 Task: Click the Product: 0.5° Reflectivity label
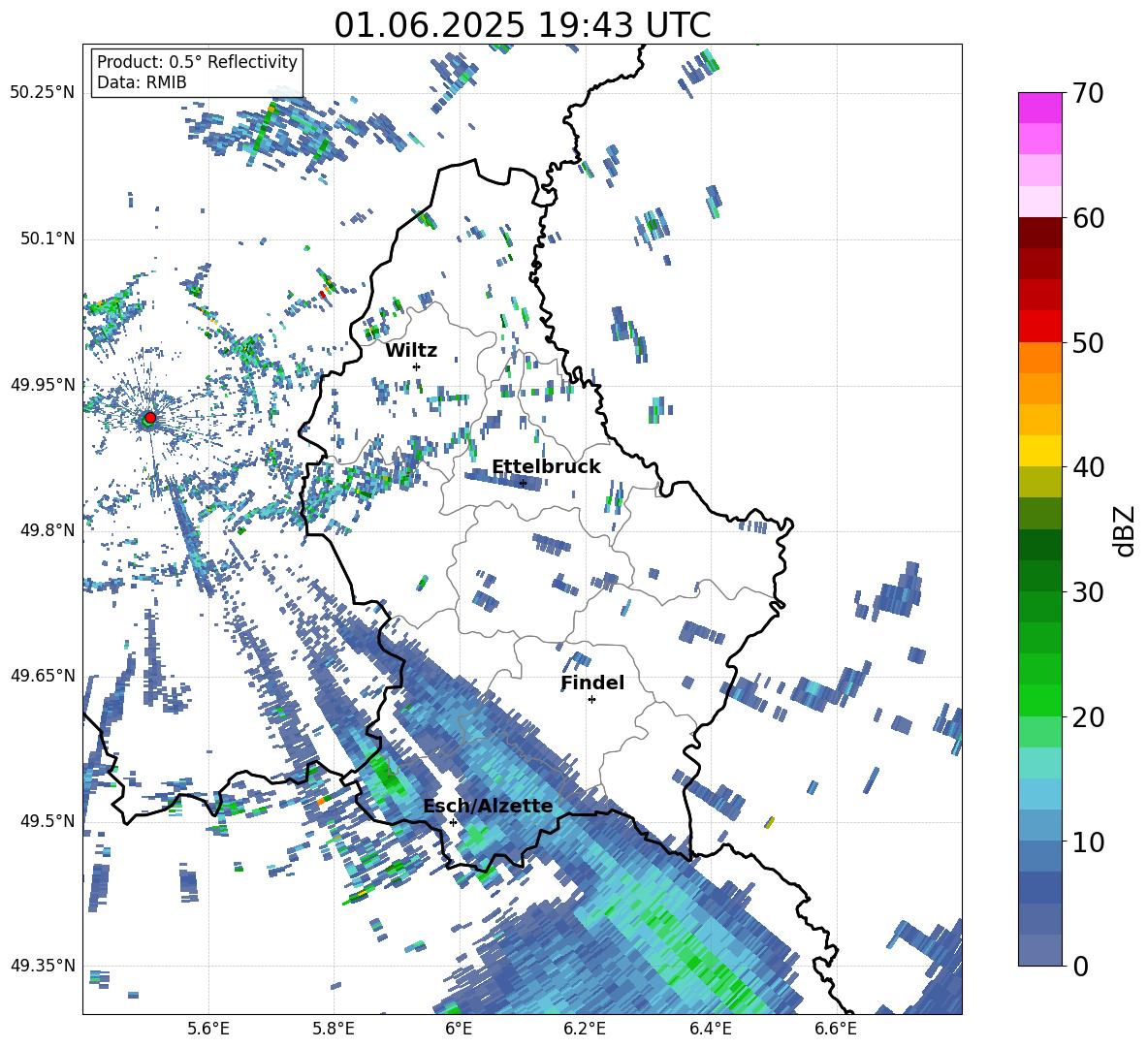point(197,61)
